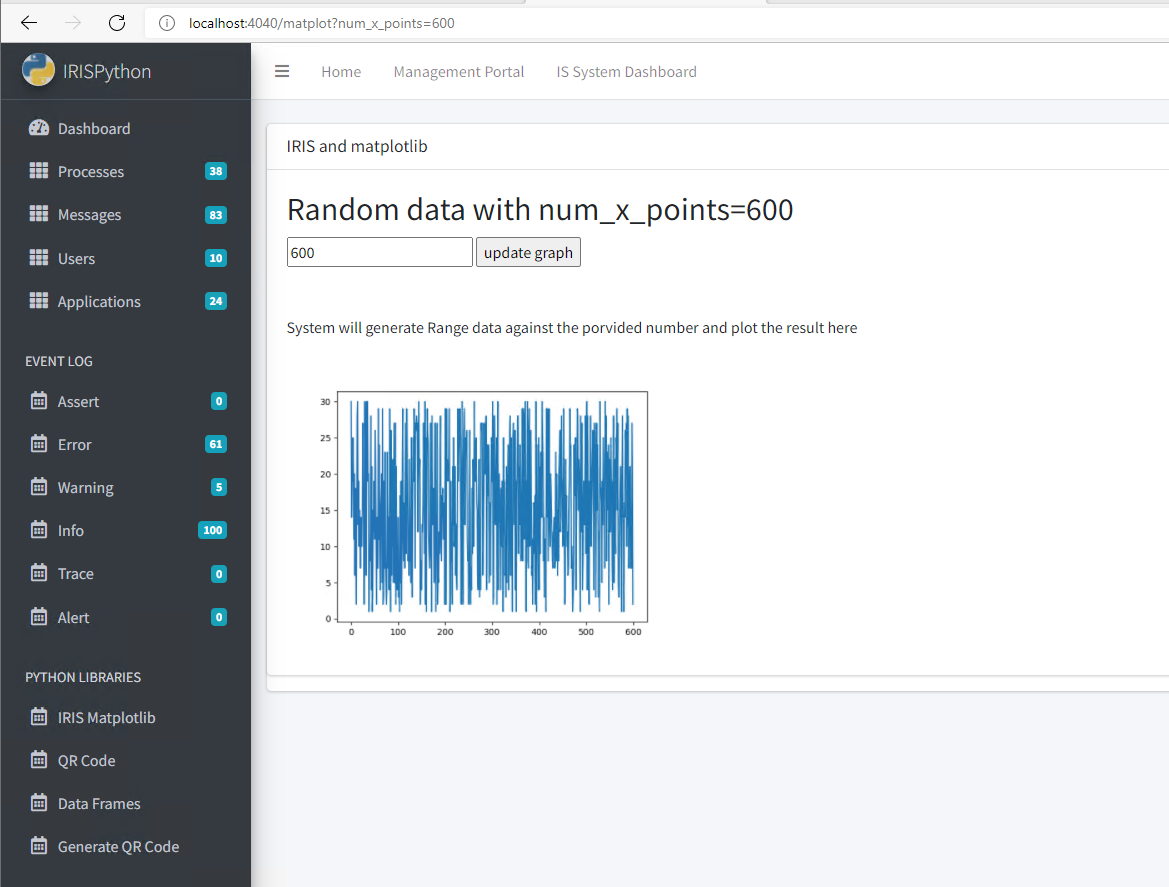Screen dimensions: 1169x887
Task: Go back with browser back arrow
Action: click(28, 22)
